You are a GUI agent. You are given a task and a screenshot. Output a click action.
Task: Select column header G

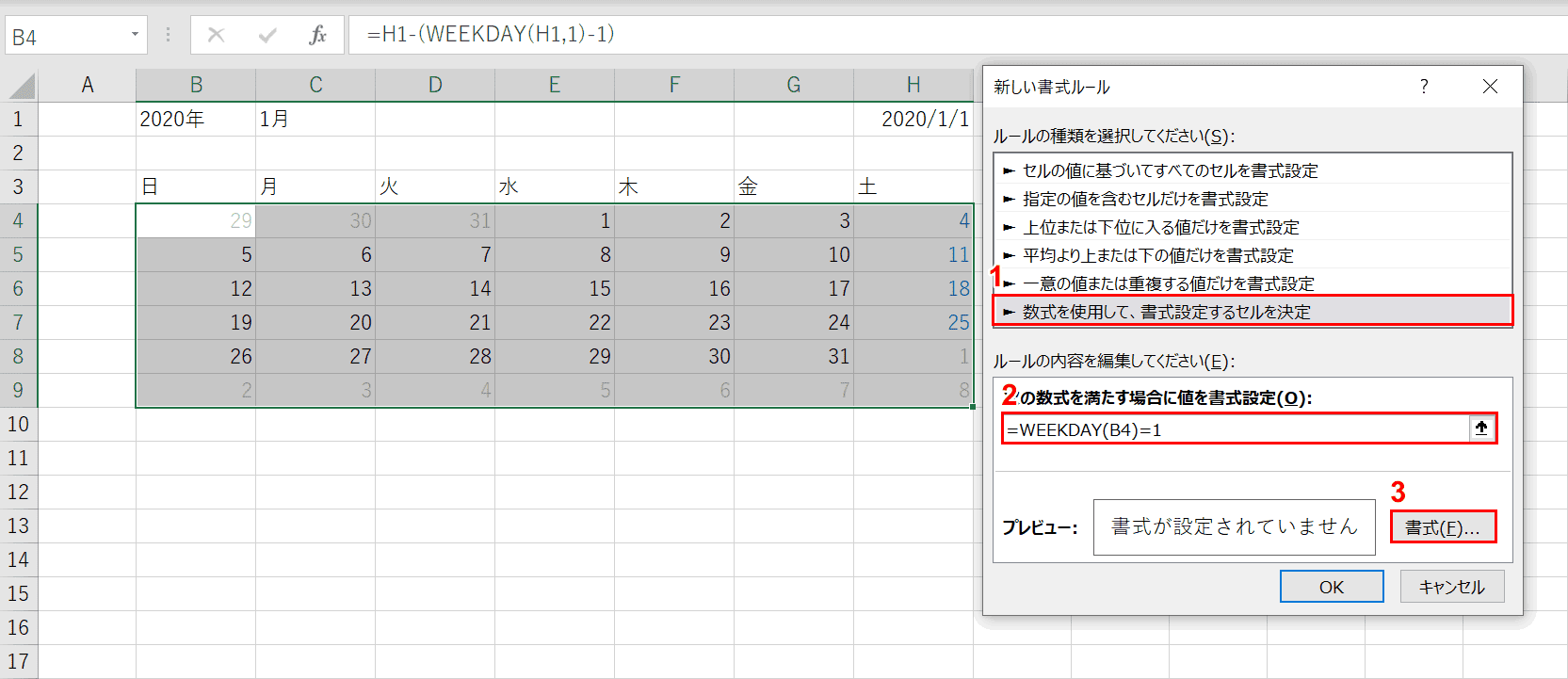(794, 85)
